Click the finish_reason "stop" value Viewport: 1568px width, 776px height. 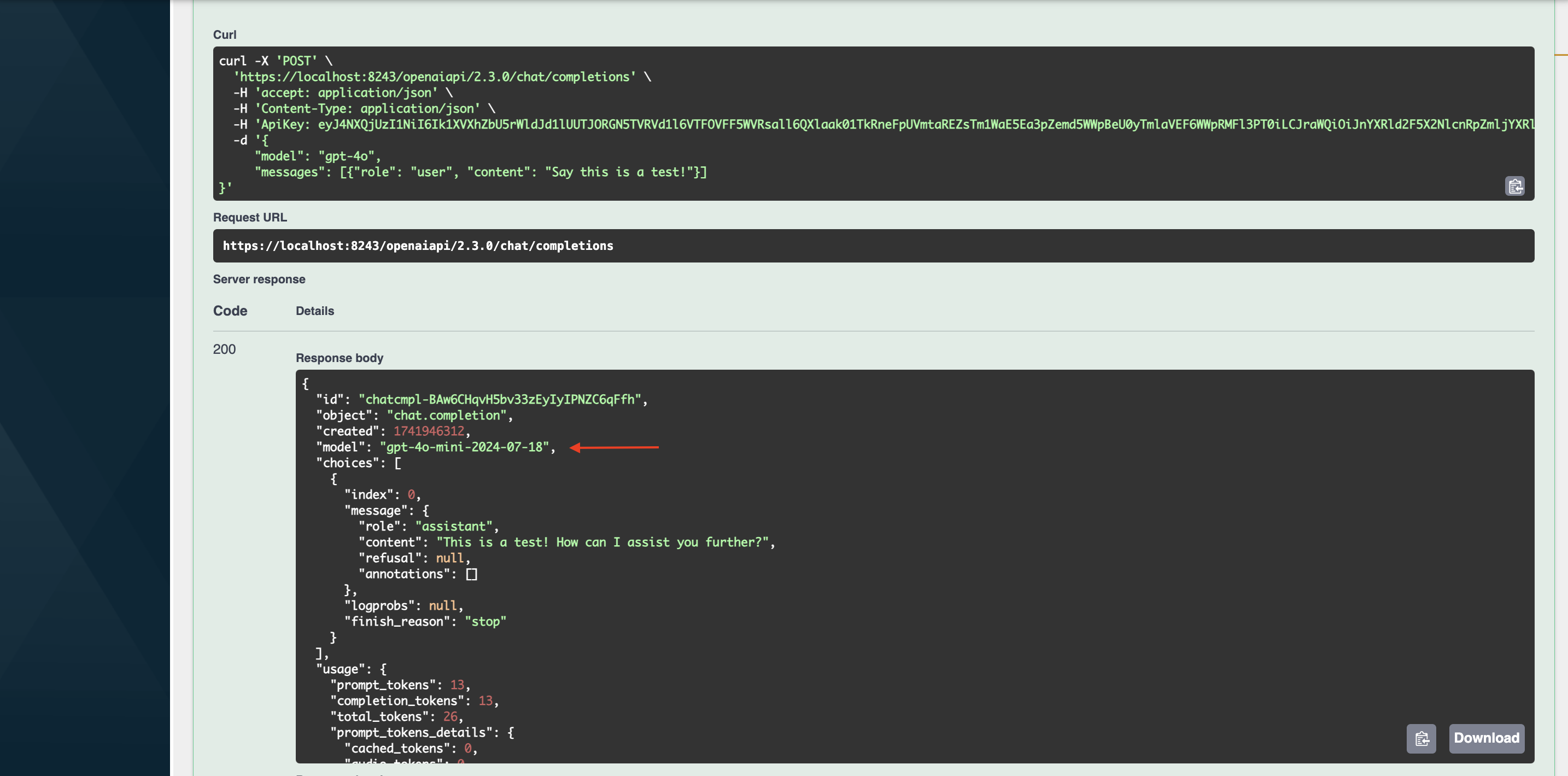(x=485, y=621)
